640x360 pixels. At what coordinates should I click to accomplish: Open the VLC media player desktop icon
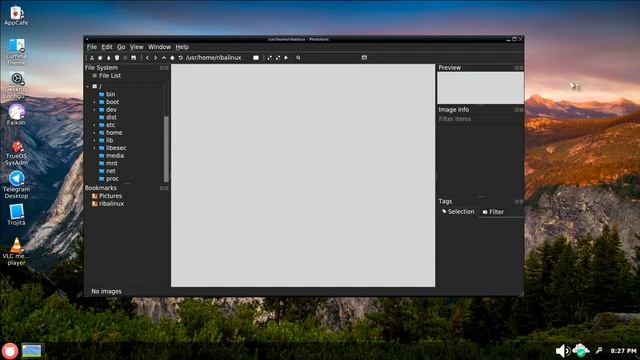[x=16, y=251]
